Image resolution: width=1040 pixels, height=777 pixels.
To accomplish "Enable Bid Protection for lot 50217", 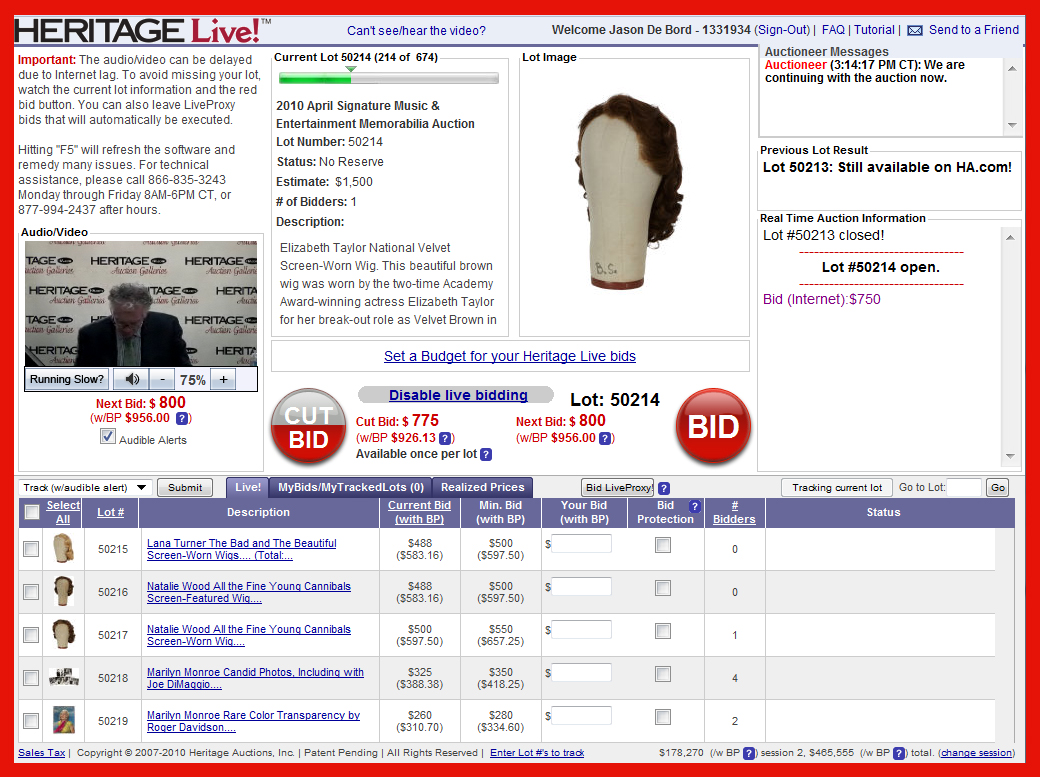I will (663, 631).
